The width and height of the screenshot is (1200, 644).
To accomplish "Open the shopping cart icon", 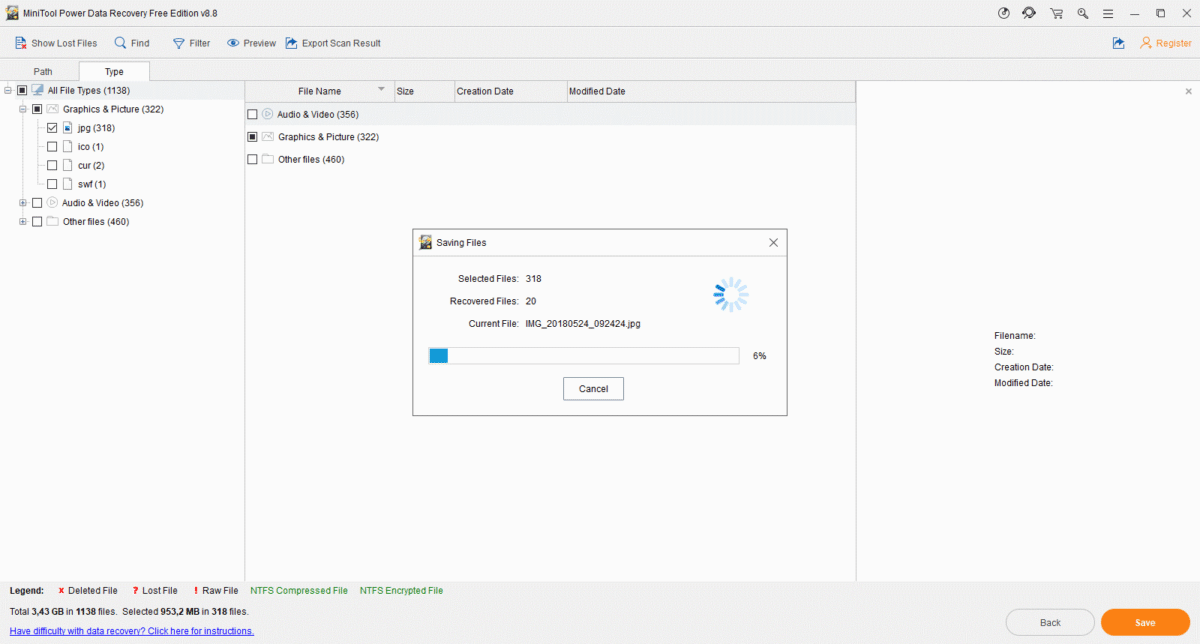I will point(1056,13).
